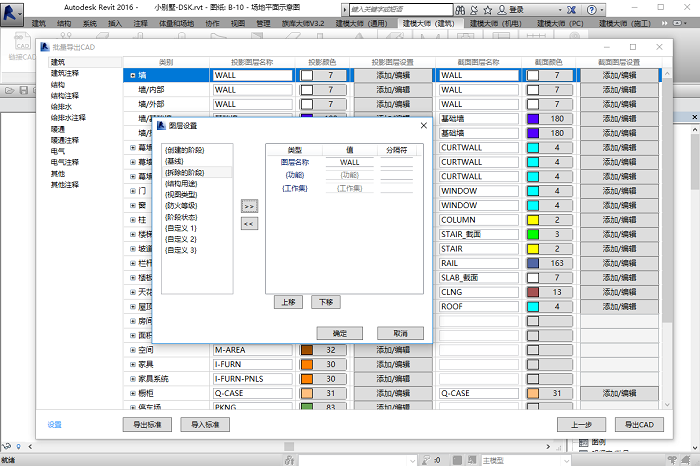Expand the 门 category row
Viewport: 700px width, 466px height.
tap(133, 191)
